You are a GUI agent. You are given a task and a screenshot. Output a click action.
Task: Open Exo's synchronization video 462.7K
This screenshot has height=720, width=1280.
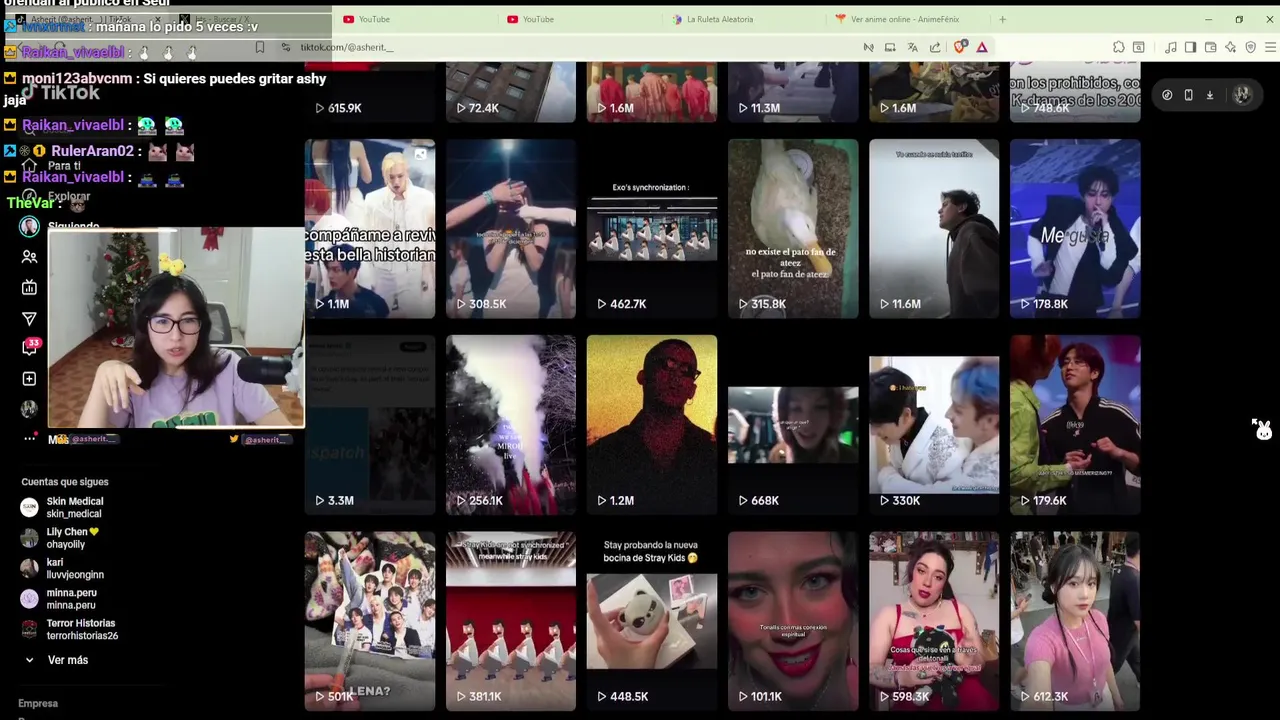652,229
